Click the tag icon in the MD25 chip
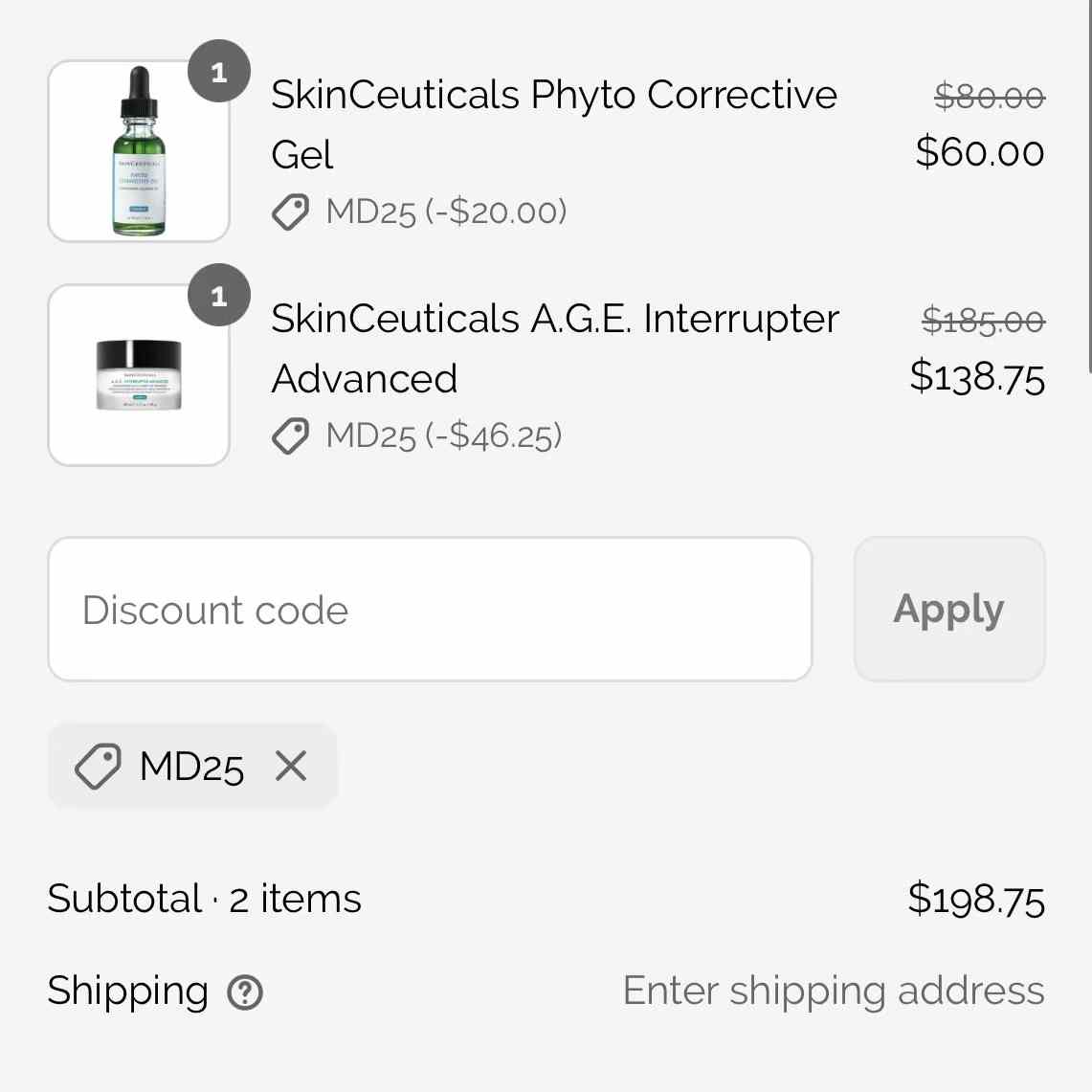The image size is (1092, 1092). click(98, 766)
